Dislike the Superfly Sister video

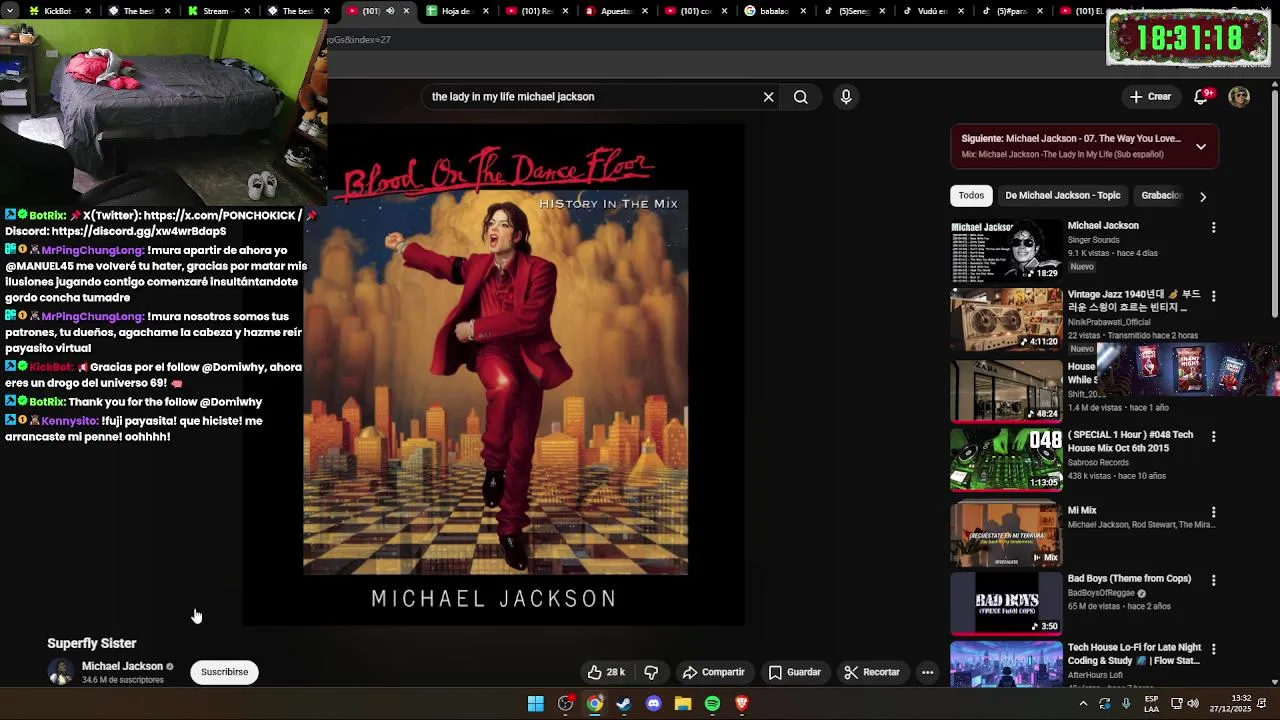coord(651,672)
